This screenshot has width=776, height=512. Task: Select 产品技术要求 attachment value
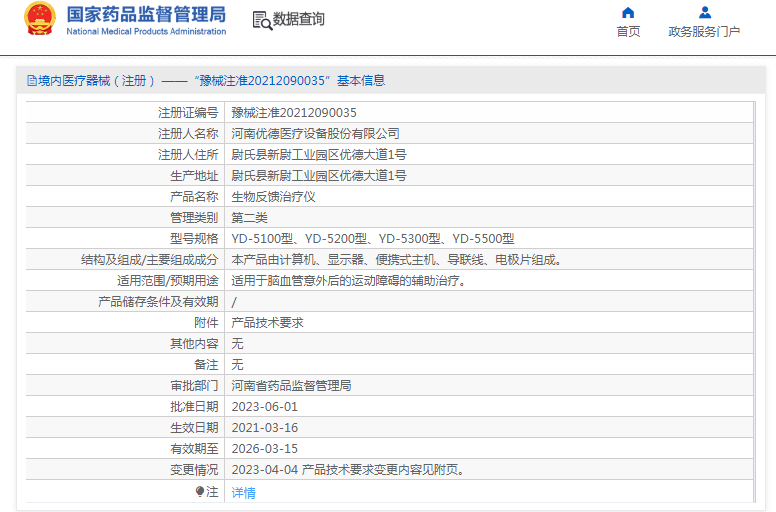[x=267, y=323]
